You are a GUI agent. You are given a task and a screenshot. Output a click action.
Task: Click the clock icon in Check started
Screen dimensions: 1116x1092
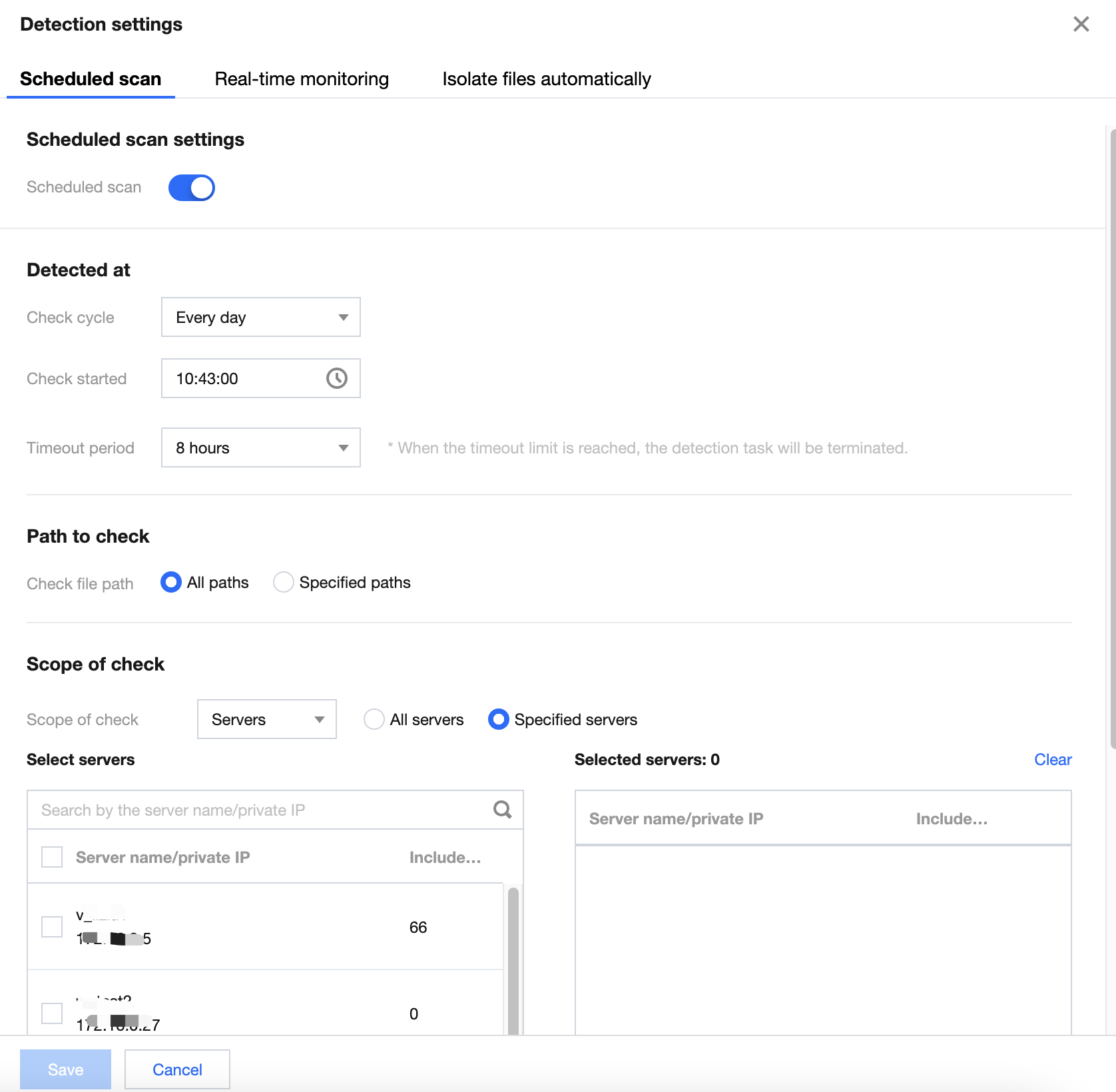(337, 378)
